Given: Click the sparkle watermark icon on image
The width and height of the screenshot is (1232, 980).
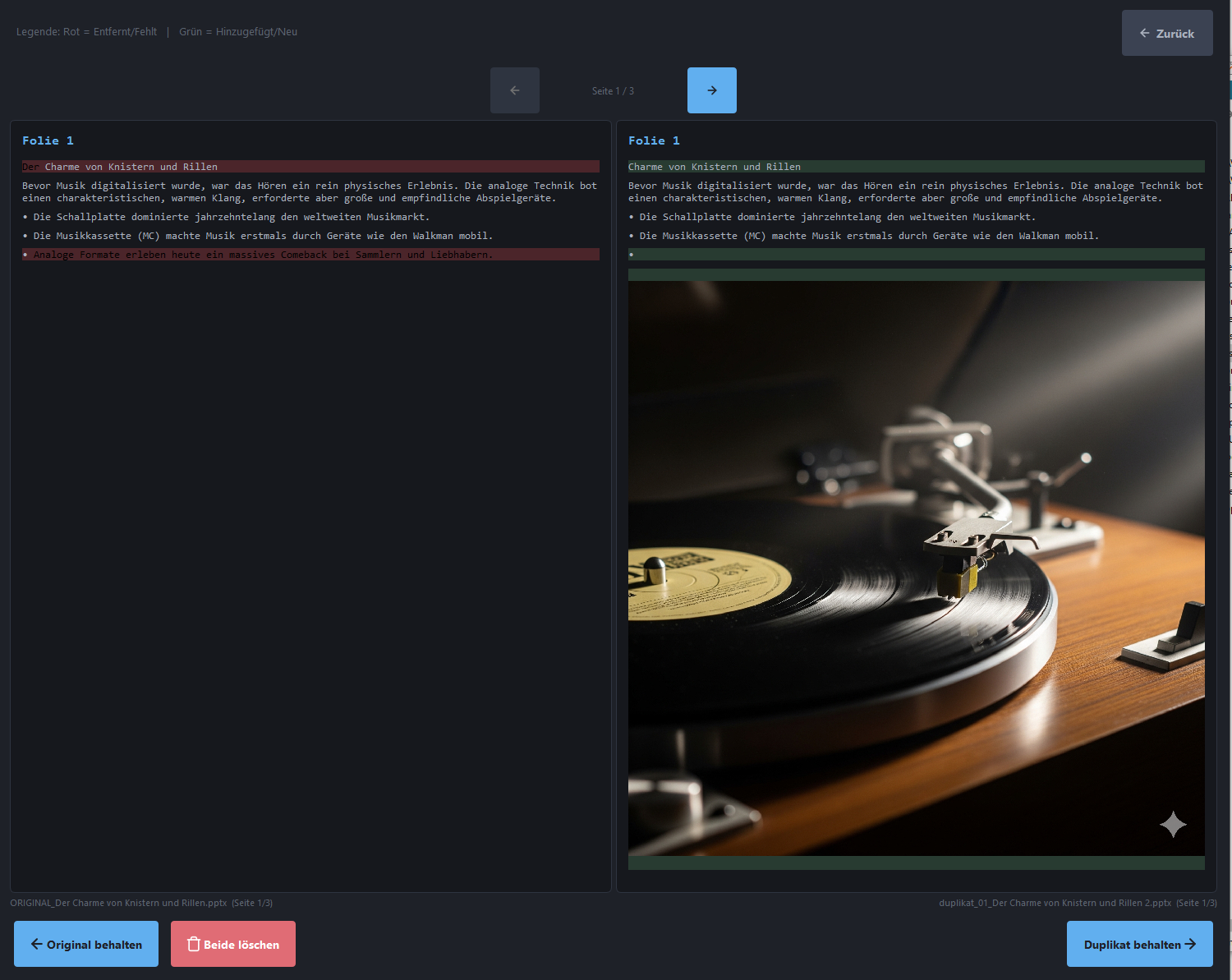Looking at the screenshot, I should (1173, 824).
